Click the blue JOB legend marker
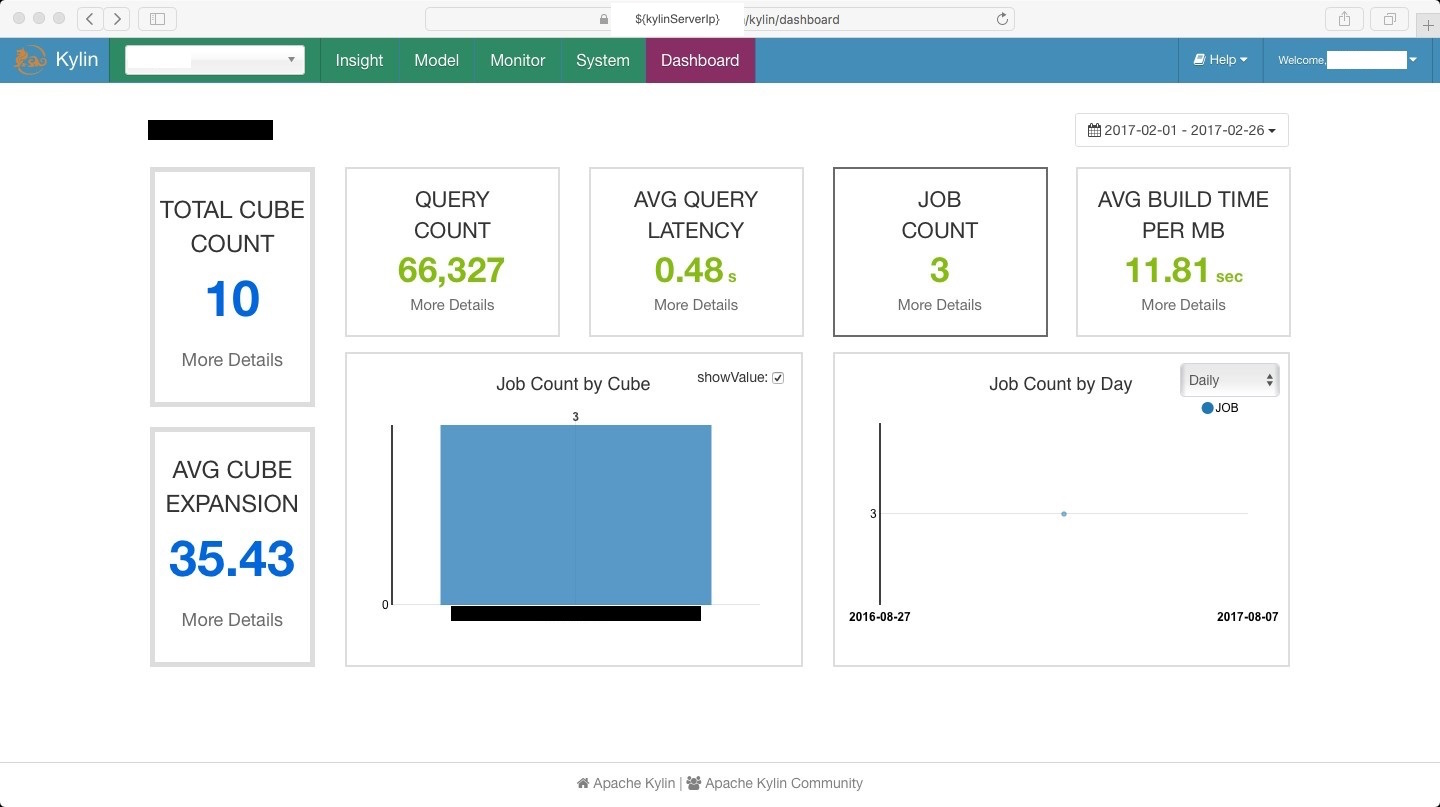1440x807 pixels. pos(1207,408)
